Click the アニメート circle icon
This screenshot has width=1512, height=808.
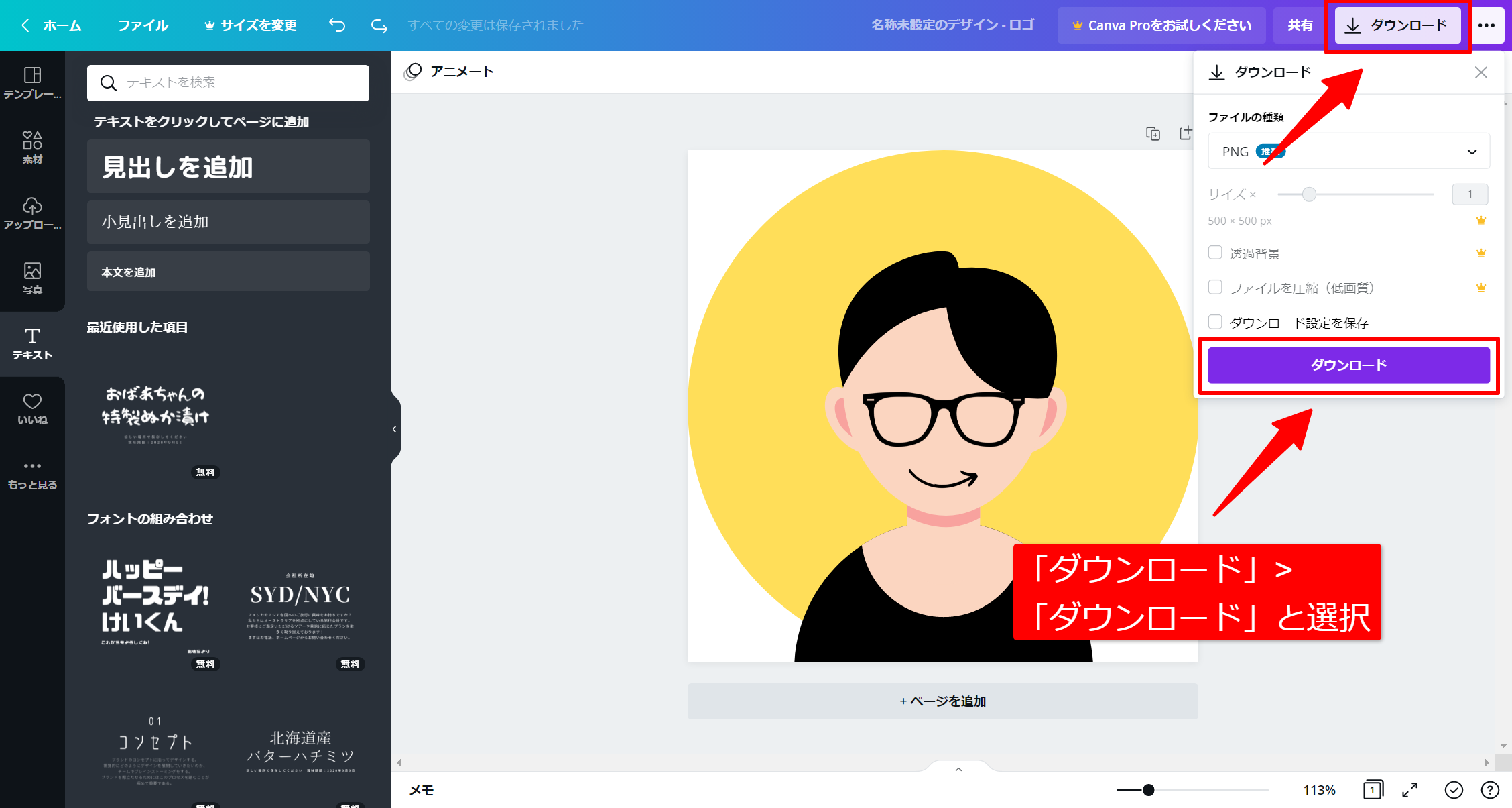tap(413, 71)
